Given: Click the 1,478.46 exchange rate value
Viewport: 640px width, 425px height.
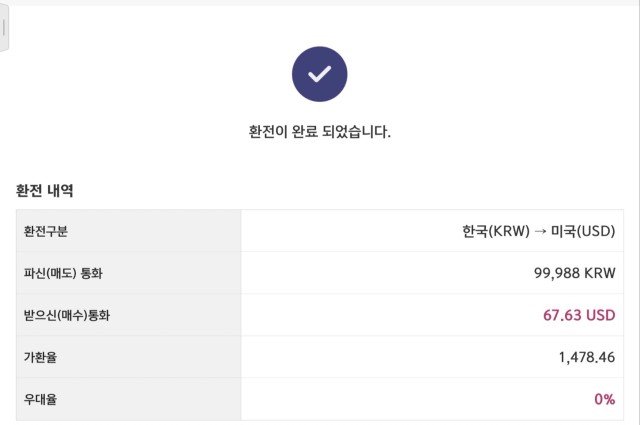Looking at the screenshot, I should [586, 357].
